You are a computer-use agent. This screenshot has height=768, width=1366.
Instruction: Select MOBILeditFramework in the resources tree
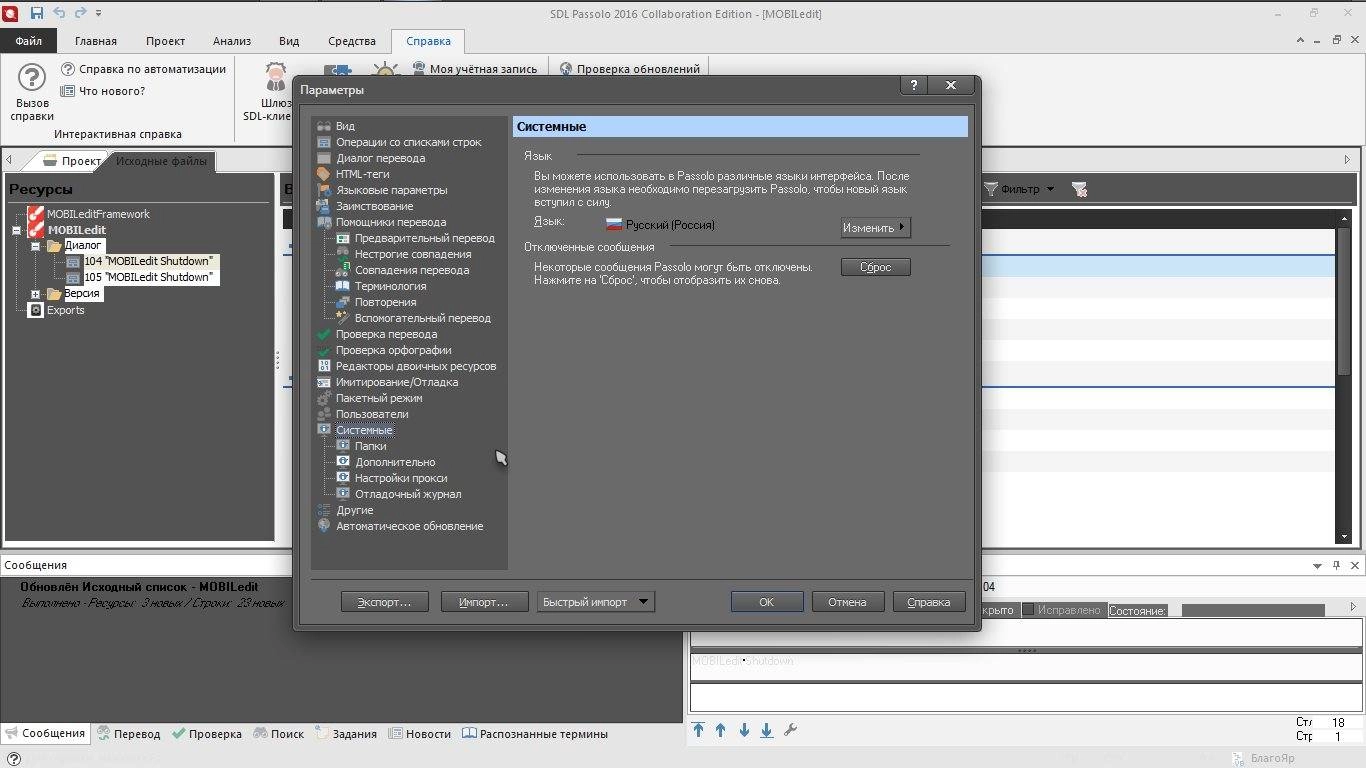[x=98, y=214]
